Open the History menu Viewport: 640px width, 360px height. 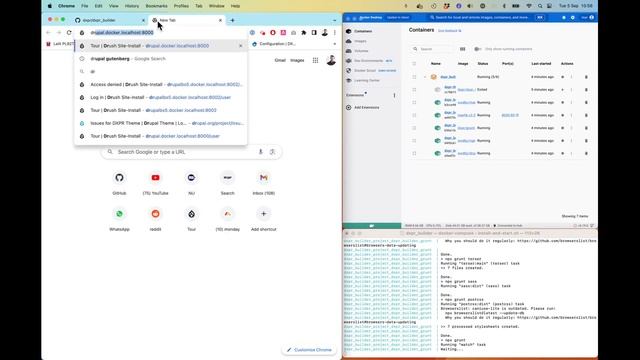pos(132,6)
